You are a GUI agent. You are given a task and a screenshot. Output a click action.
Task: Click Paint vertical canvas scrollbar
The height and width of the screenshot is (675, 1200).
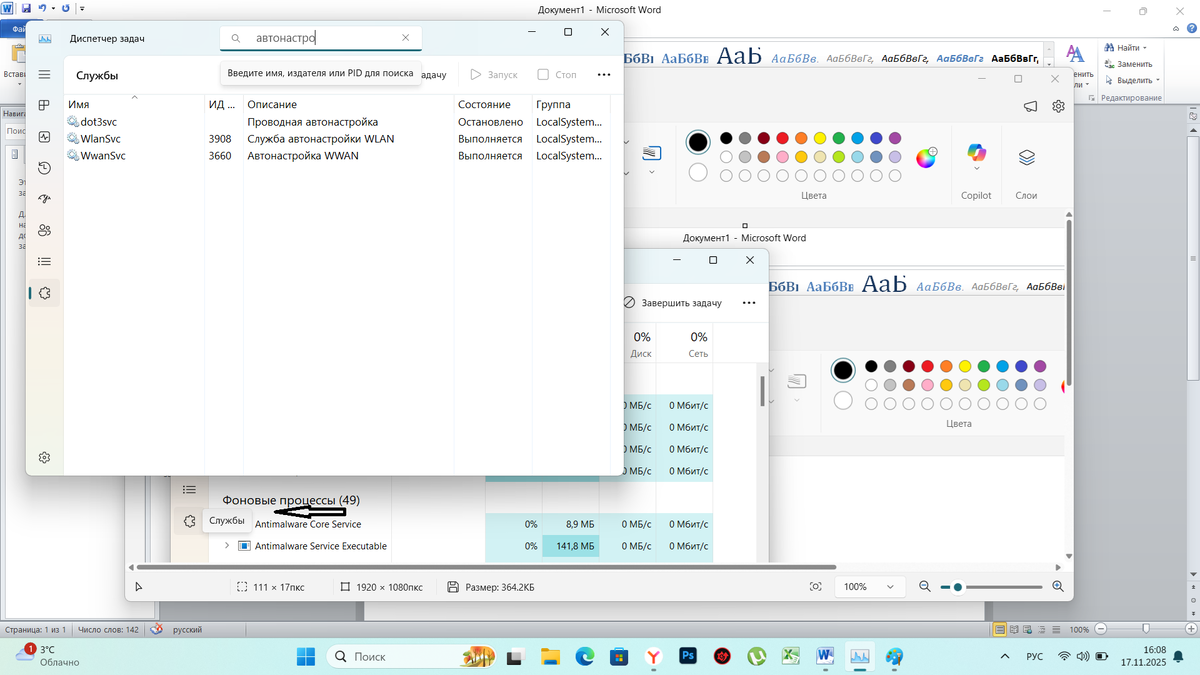point(1069,303)
